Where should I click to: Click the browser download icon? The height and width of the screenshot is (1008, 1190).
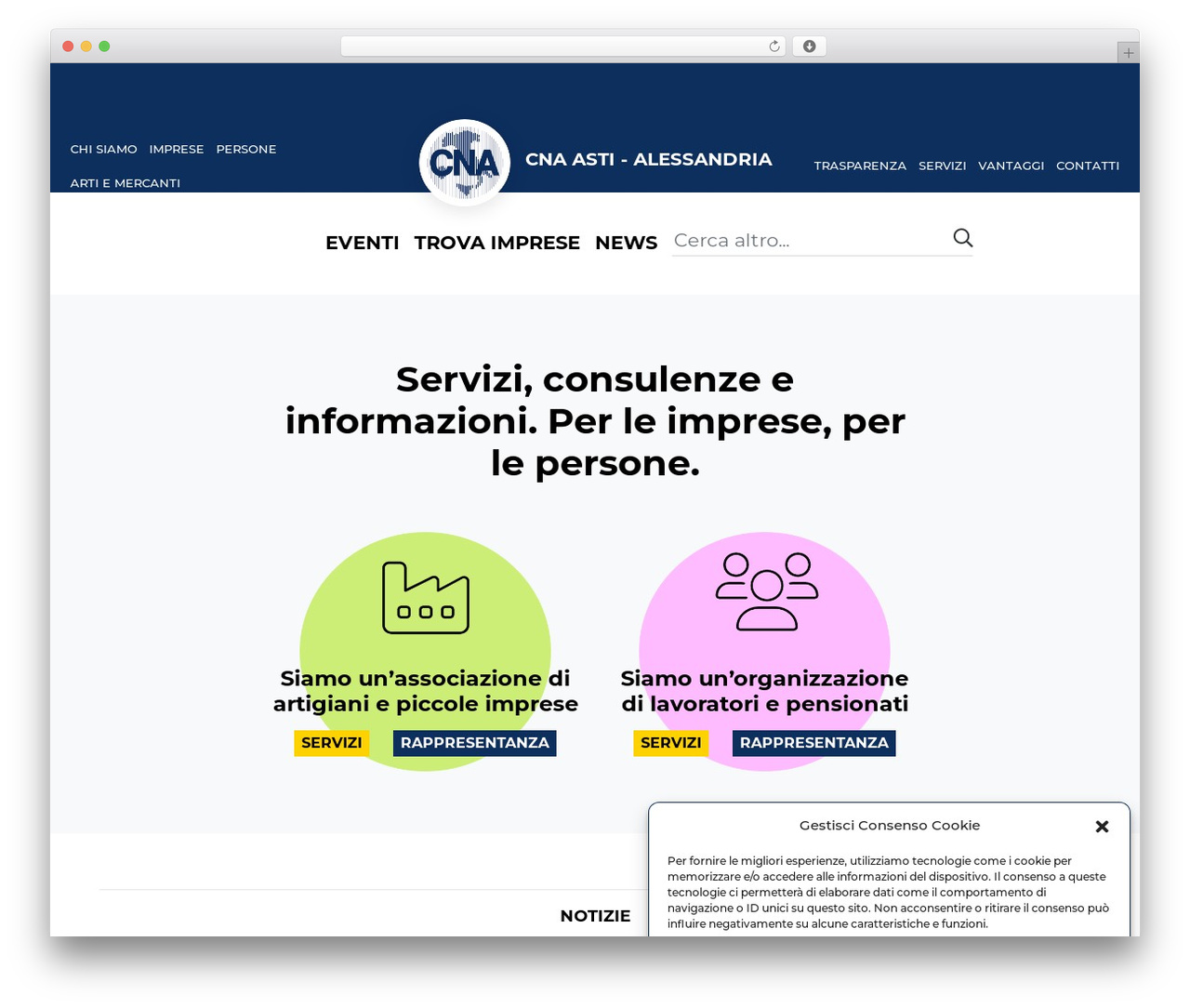click(809, 46)
